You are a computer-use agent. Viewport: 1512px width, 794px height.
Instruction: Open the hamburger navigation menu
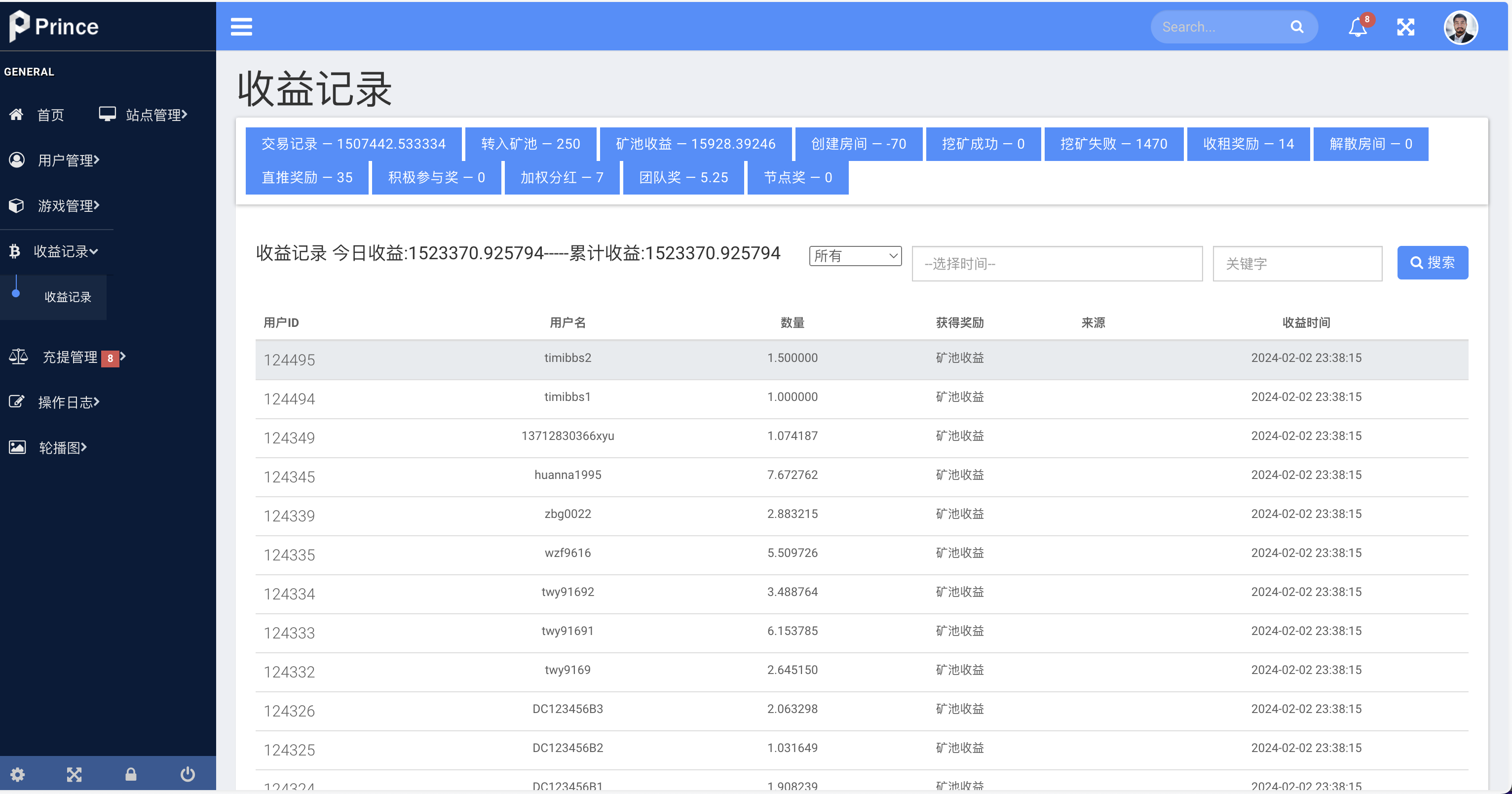[x=241, y=27]
